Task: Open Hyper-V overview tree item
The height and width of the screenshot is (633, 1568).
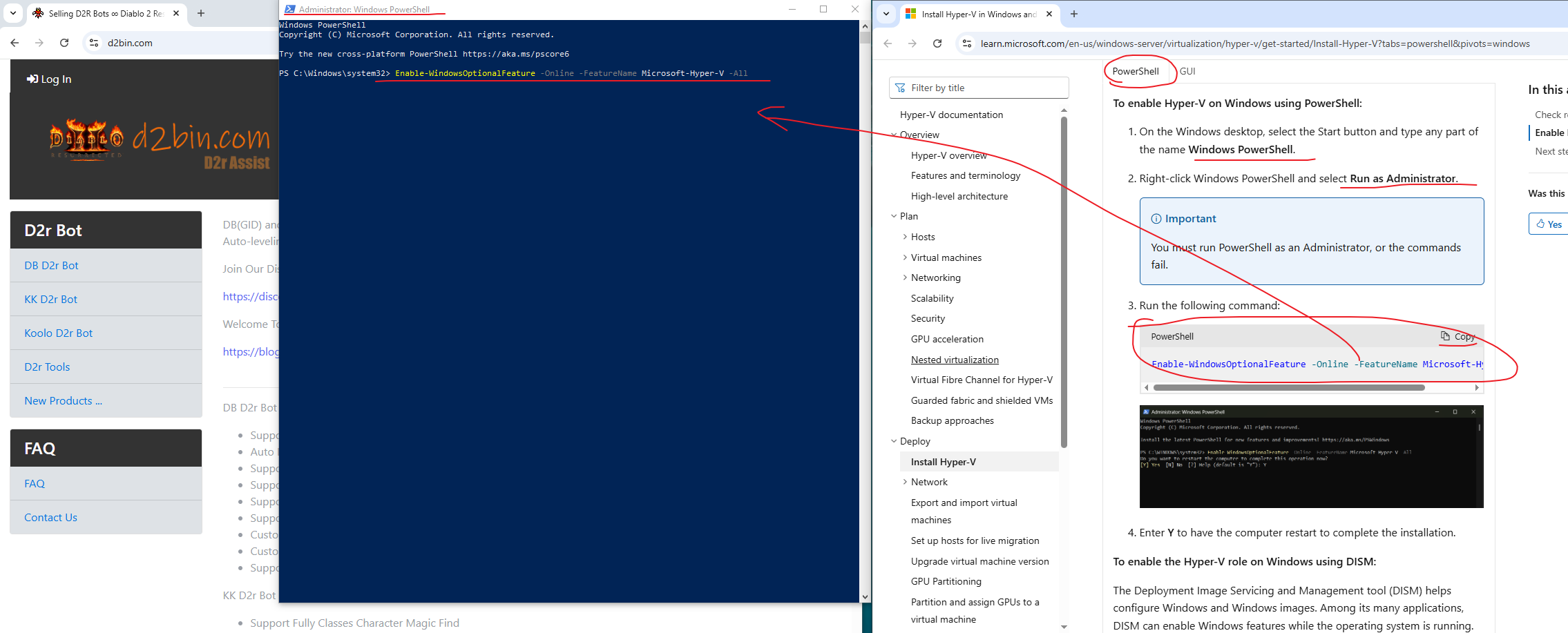Action: (948, 155)
